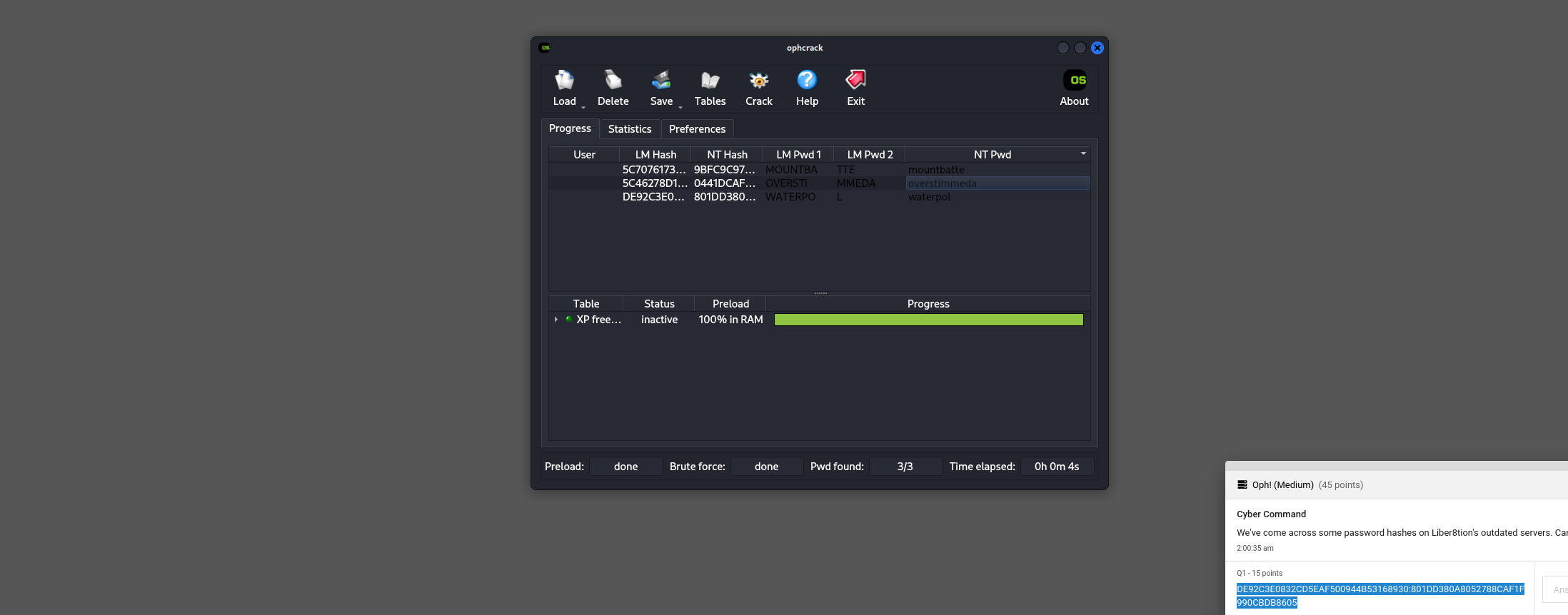The image size is (1568, 615).
Task: Select the waterpol NT password cell
Action: (x=997, y=197)
